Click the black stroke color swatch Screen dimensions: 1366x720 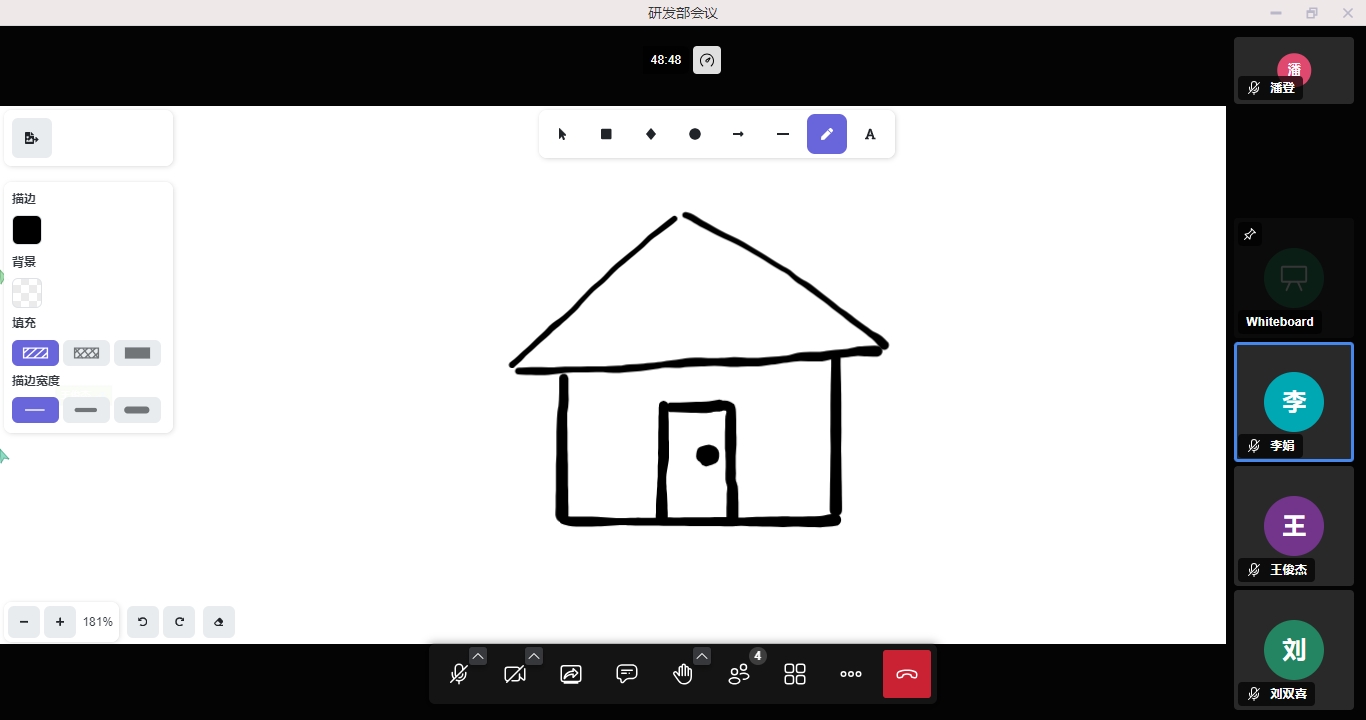27,230
